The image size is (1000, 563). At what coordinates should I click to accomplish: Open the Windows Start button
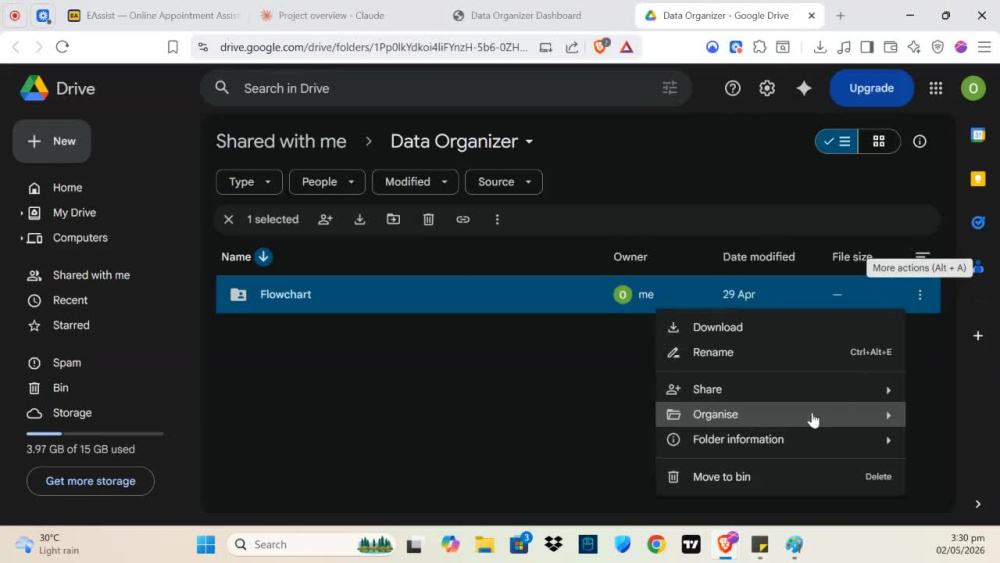(x=206, y=545)
